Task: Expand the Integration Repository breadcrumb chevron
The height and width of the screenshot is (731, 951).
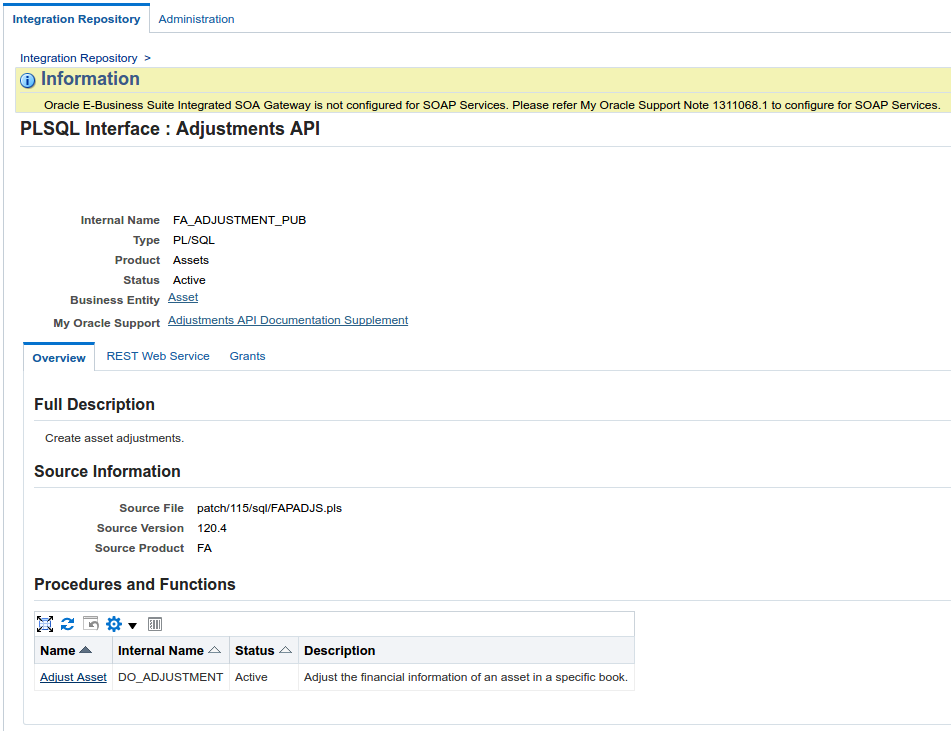Action: [x=147, y=58]
